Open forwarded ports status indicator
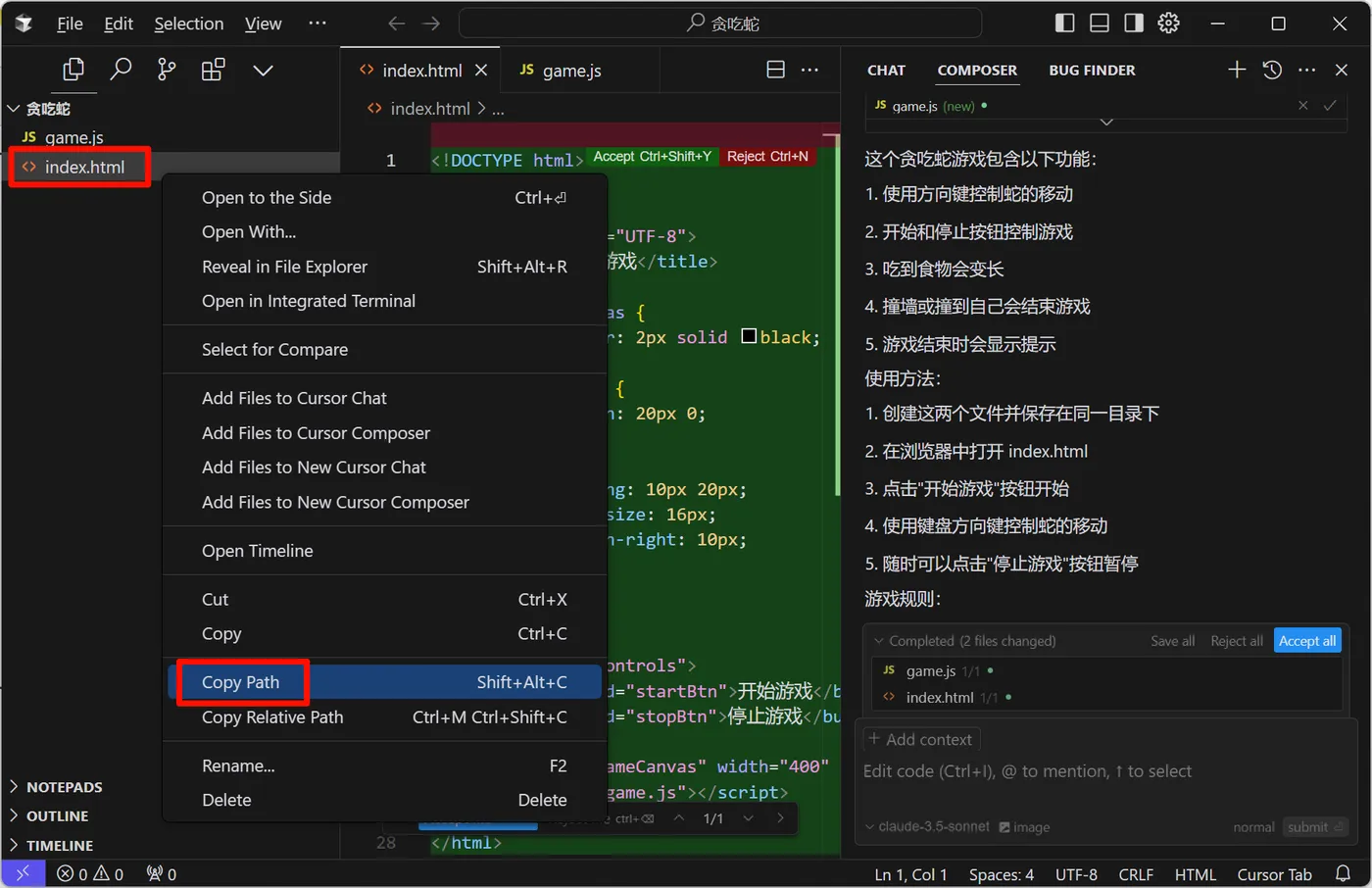The width and height of the screenshot is (1372, 888). (x=162, y=874)
